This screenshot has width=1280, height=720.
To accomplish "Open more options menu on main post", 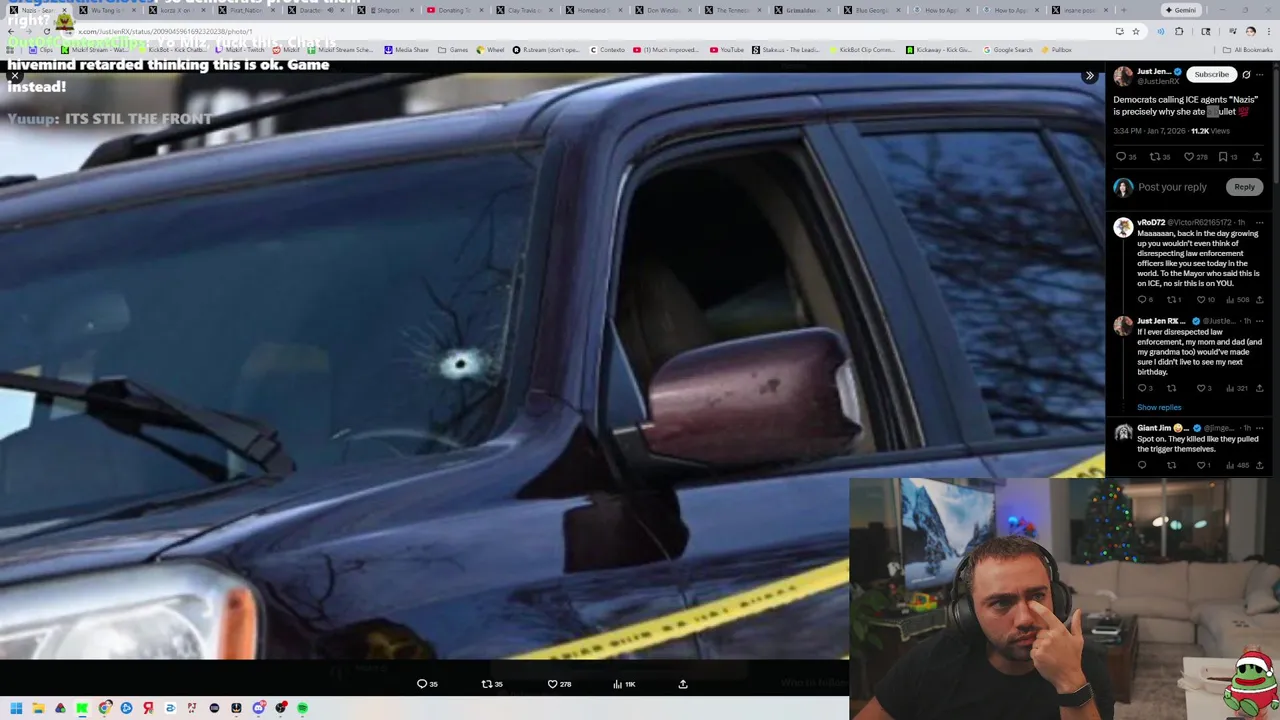I will 1262,74.
